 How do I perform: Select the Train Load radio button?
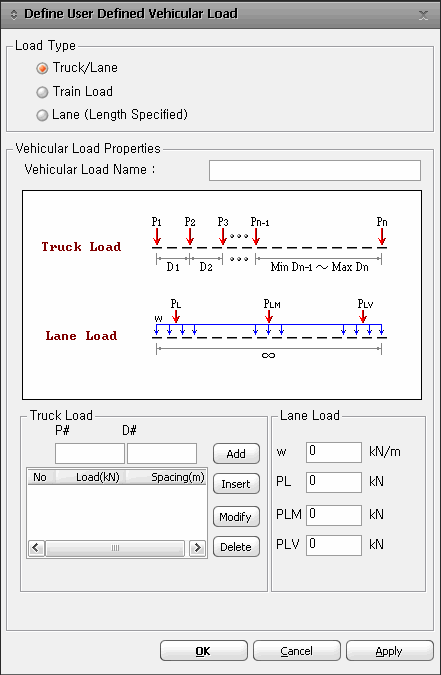(42, 92)
